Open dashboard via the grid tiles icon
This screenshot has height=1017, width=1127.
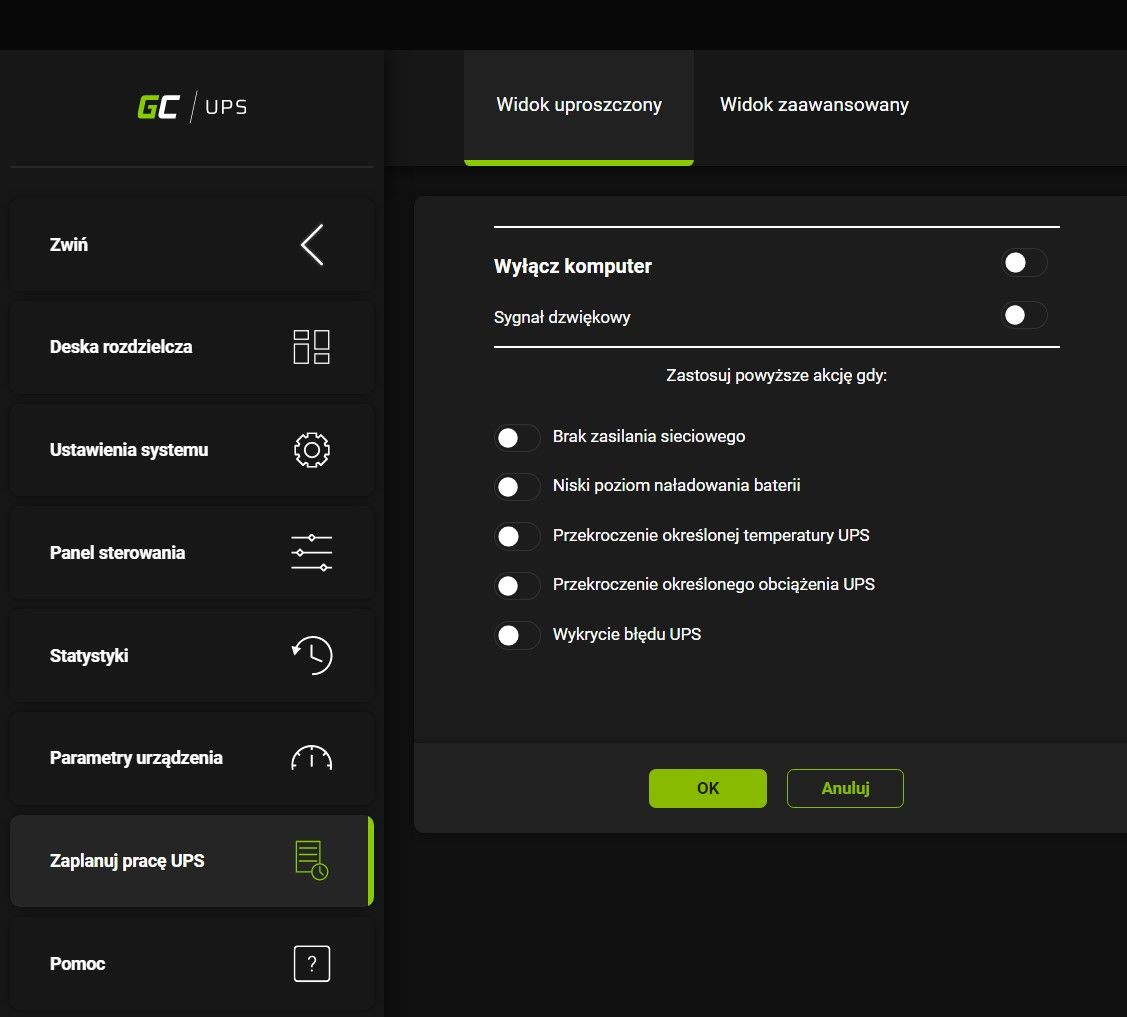[311, 347]
